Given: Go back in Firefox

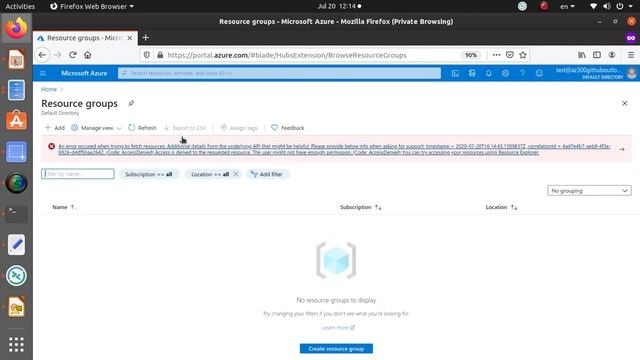Looking at the screenshot, I should pos(42,55).
